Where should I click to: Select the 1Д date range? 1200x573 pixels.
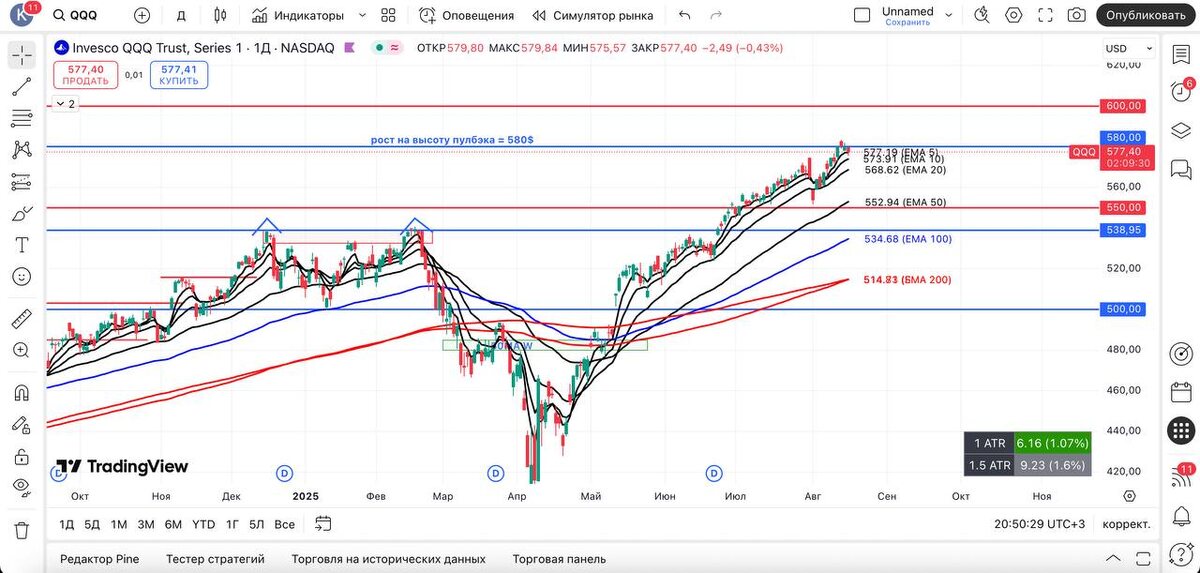coord(66,524)
